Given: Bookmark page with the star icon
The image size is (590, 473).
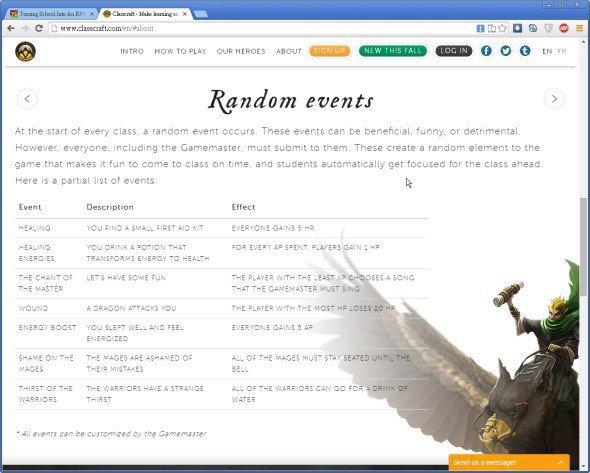Looking at the screenshot, I should point(502,28).
